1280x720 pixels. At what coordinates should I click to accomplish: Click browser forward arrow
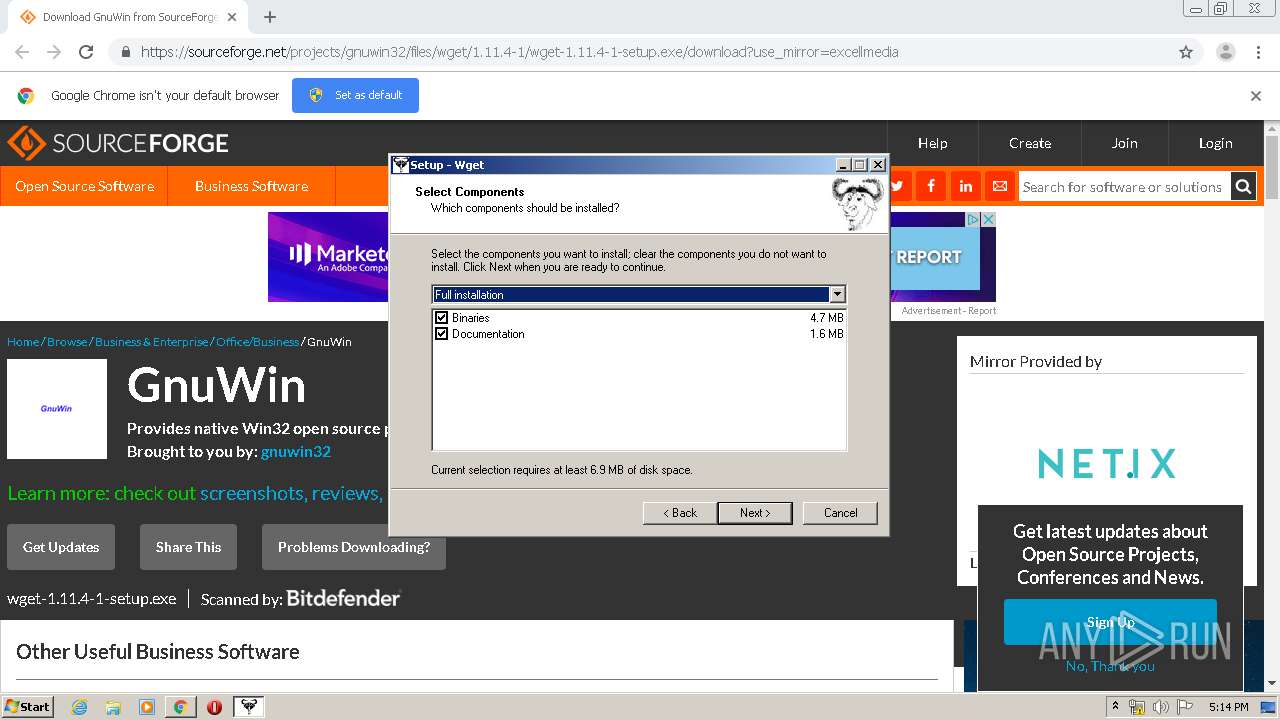(x=54, y=52)
